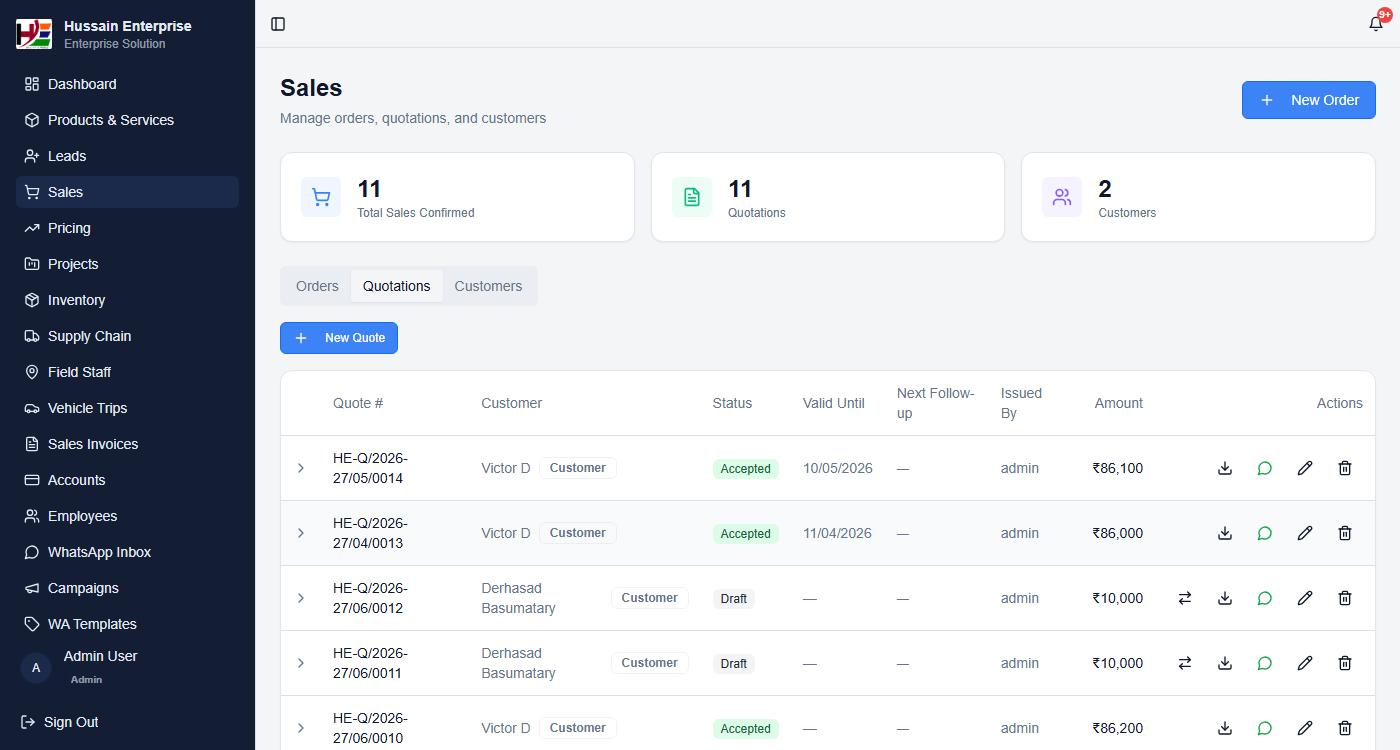
Task: Click the New Order button
Action: click(1309, 100)
